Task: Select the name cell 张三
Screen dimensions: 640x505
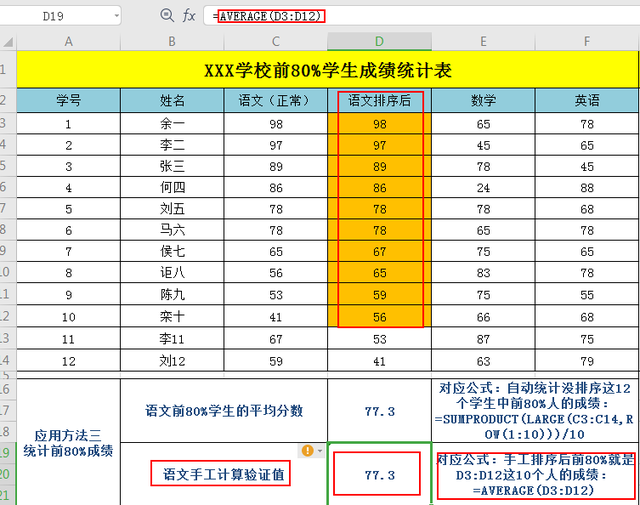Action: (x=172, y=166)
